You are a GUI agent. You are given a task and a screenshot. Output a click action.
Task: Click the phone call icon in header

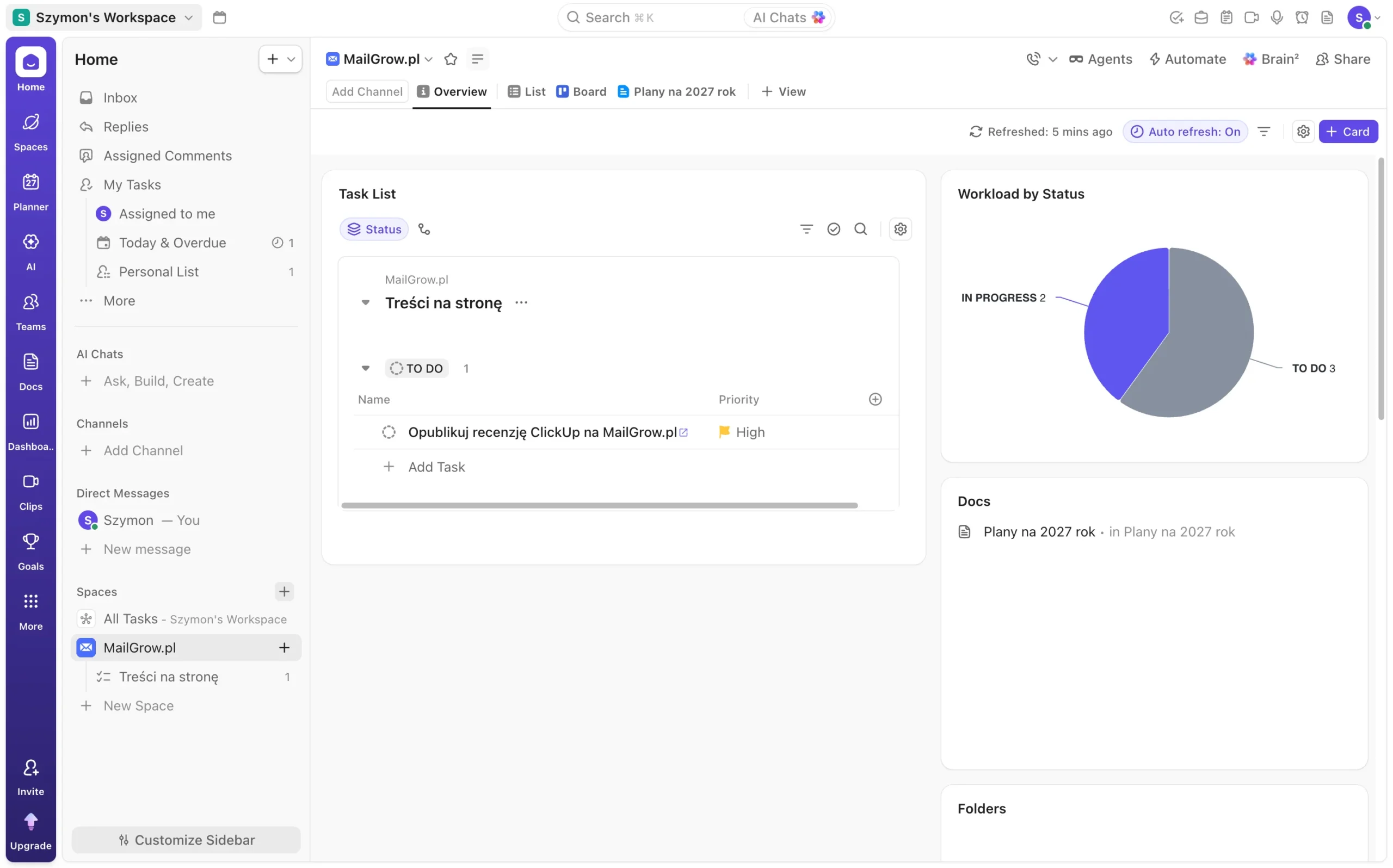point(1033,59)
